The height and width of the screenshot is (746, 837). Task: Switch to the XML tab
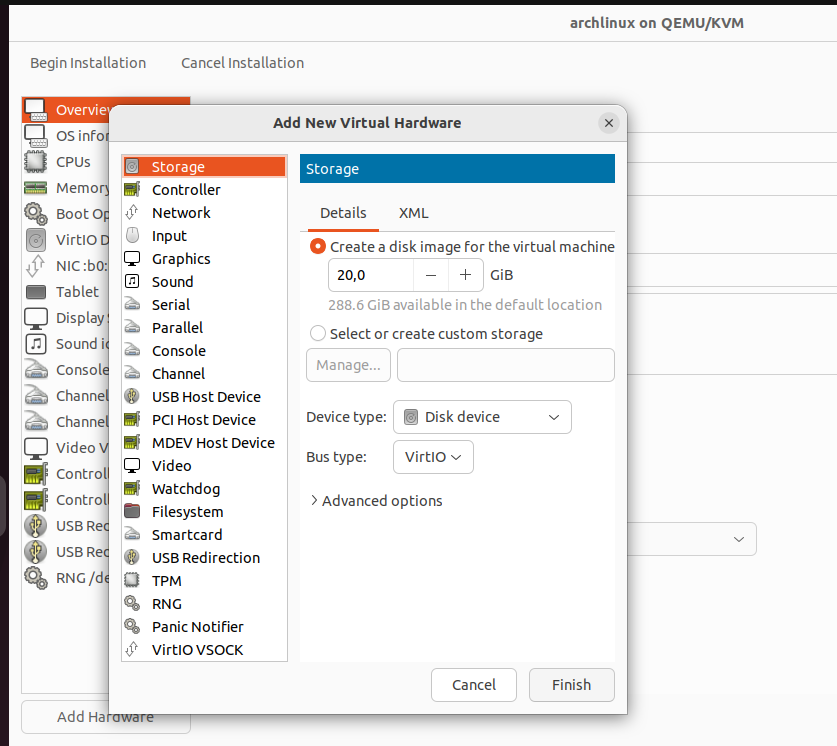pyautogui.click(x=413, y=213)
